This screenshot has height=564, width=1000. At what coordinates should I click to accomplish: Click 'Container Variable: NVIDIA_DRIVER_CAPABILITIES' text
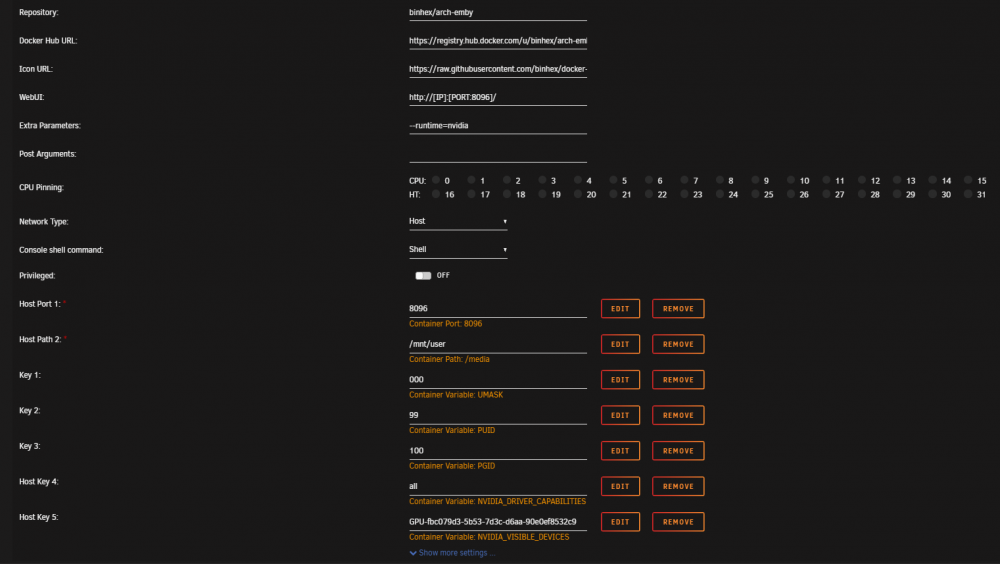(497, 501)
